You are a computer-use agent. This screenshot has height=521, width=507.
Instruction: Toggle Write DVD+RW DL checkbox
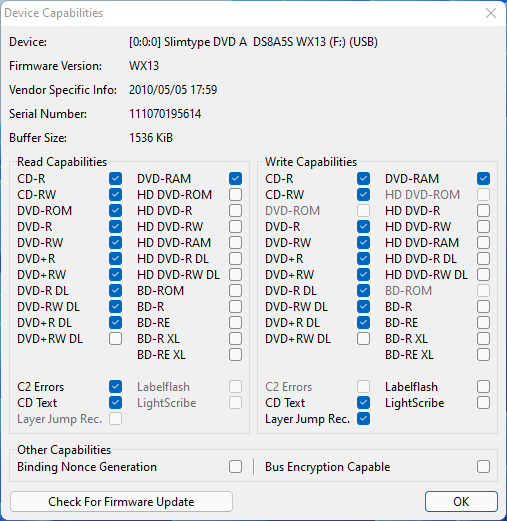(x=363, y=338)
